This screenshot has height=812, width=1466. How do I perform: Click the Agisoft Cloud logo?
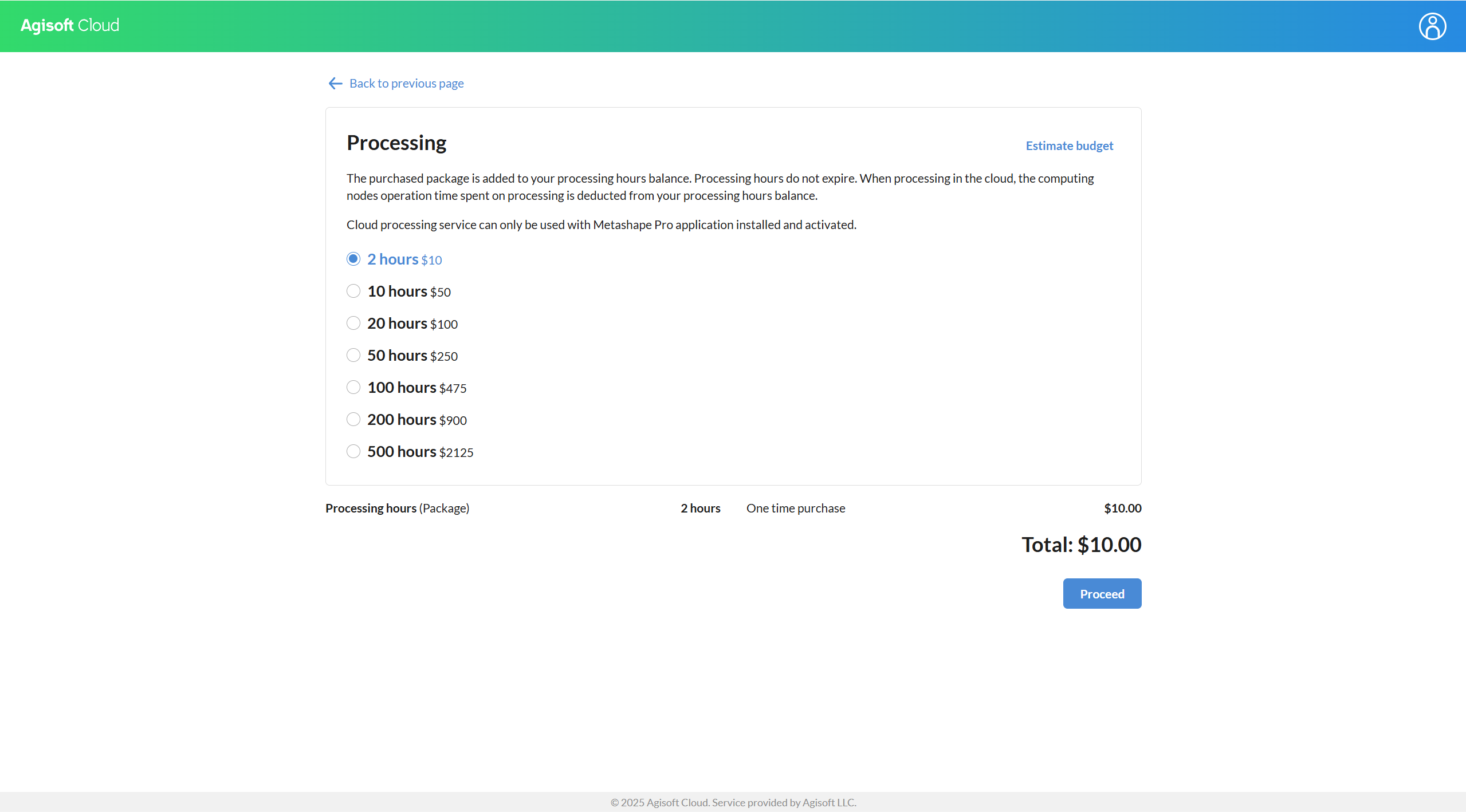(x=70, y=26)
